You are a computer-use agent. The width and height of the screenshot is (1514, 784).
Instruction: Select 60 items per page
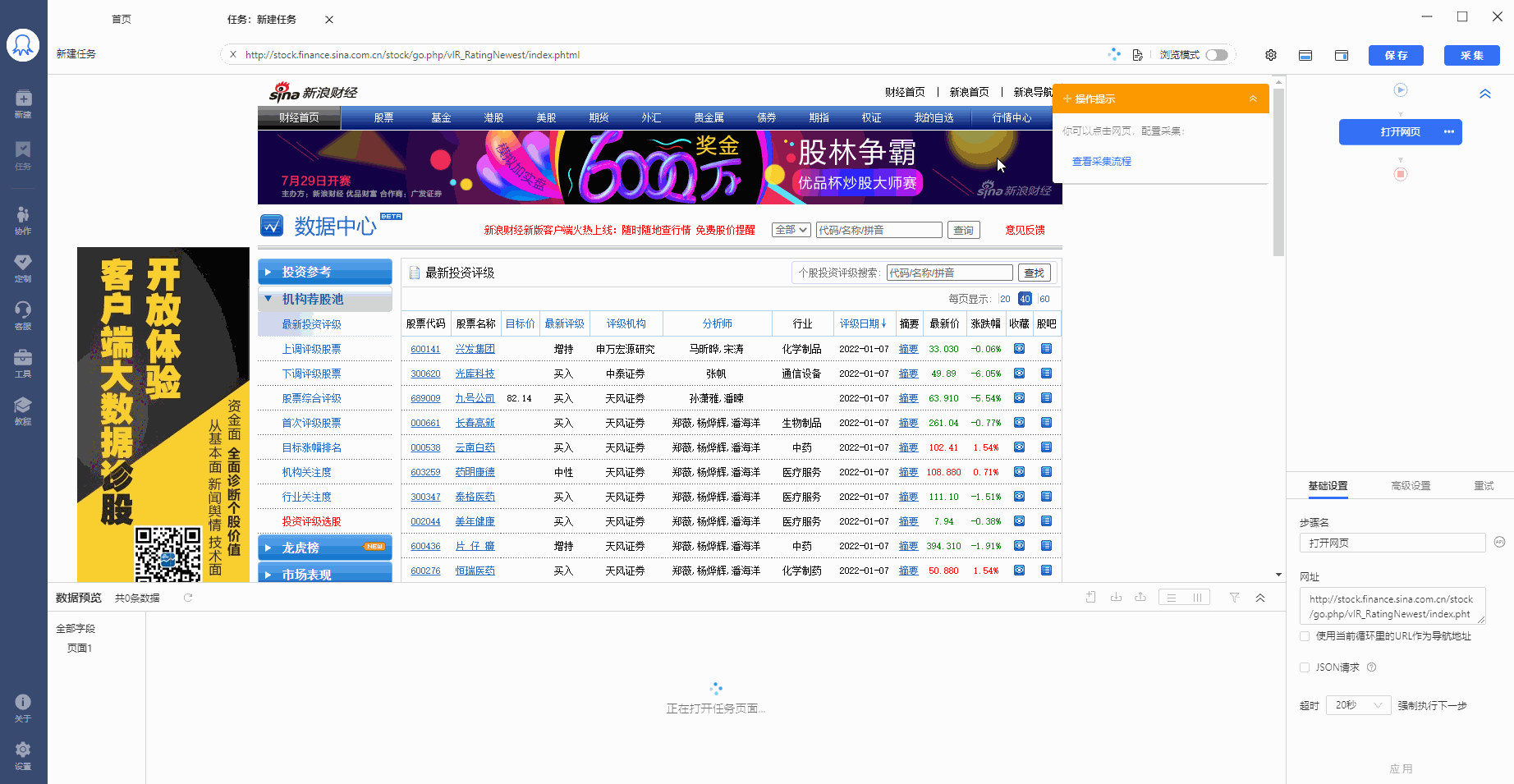pyautogui.click(x=1044, y=299)
